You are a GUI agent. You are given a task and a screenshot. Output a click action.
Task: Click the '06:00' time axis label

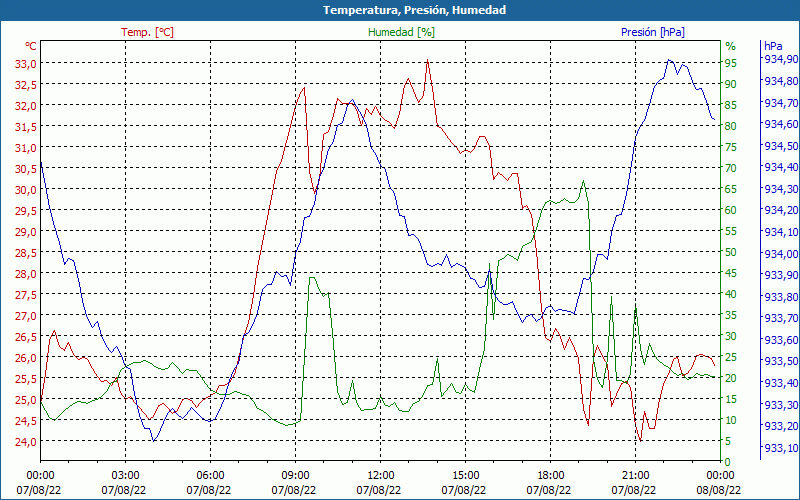click(210, 475)
